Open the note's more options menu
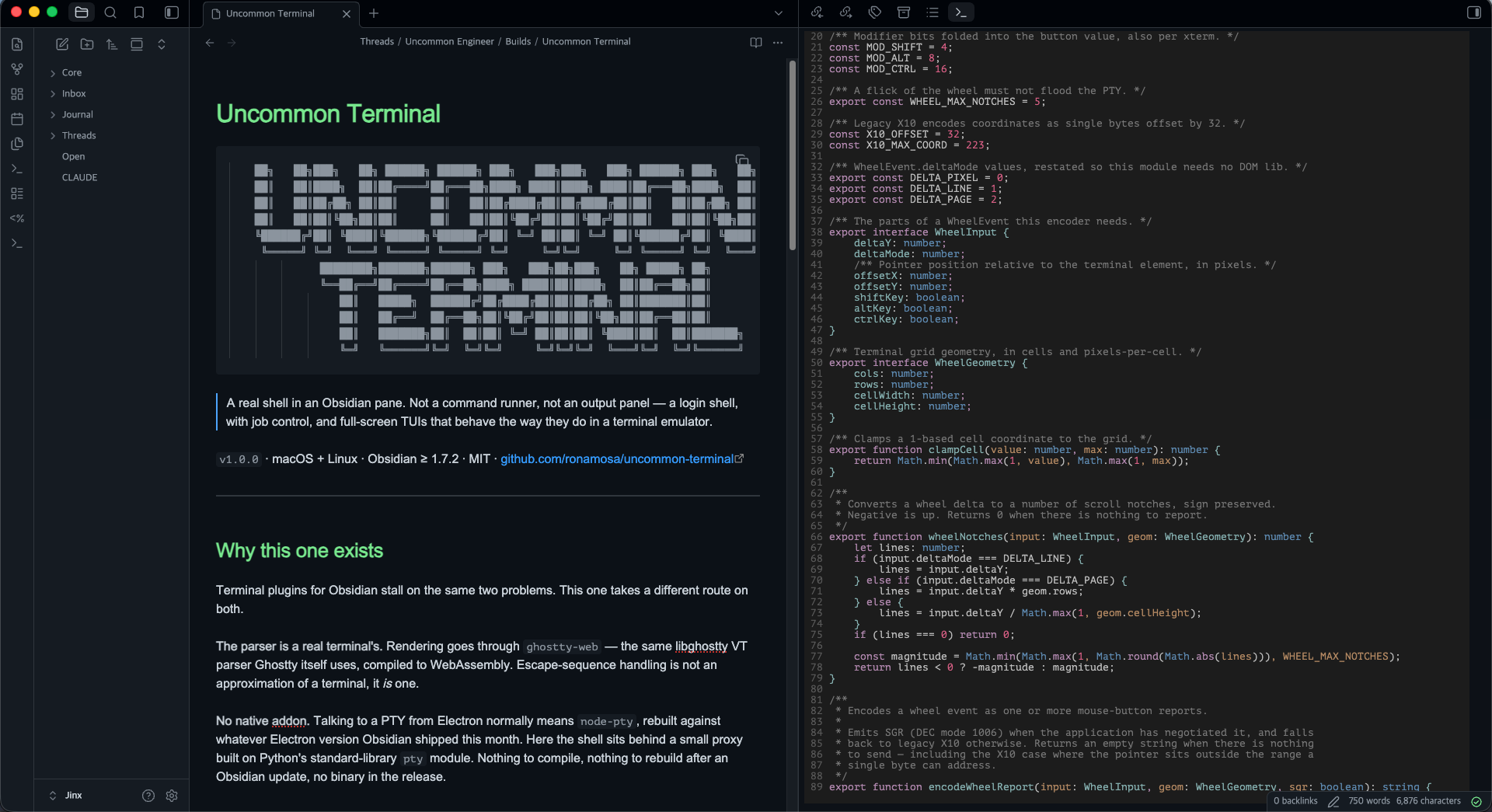 pos(778,43)
